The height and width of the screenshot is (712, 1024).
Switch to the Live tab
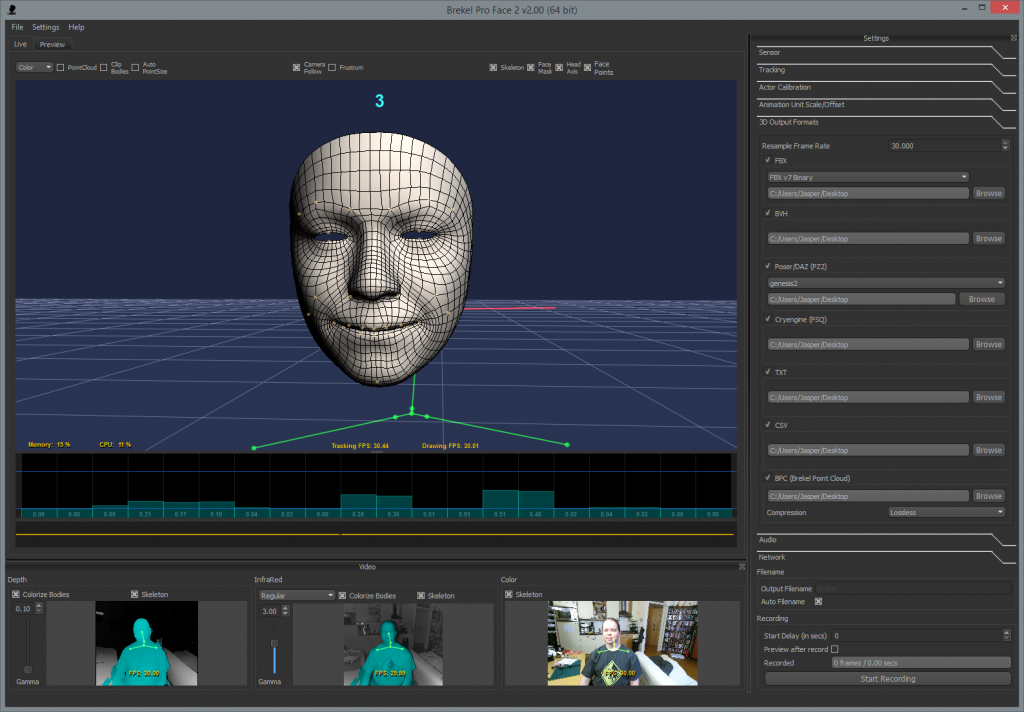(20, 44)
